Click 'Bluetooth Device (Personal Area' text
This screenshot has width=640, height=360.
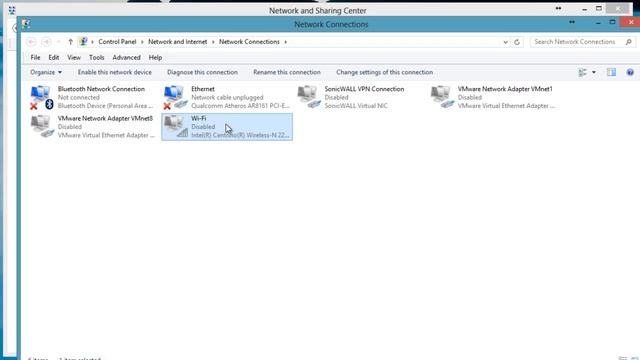tap(105, 106)
